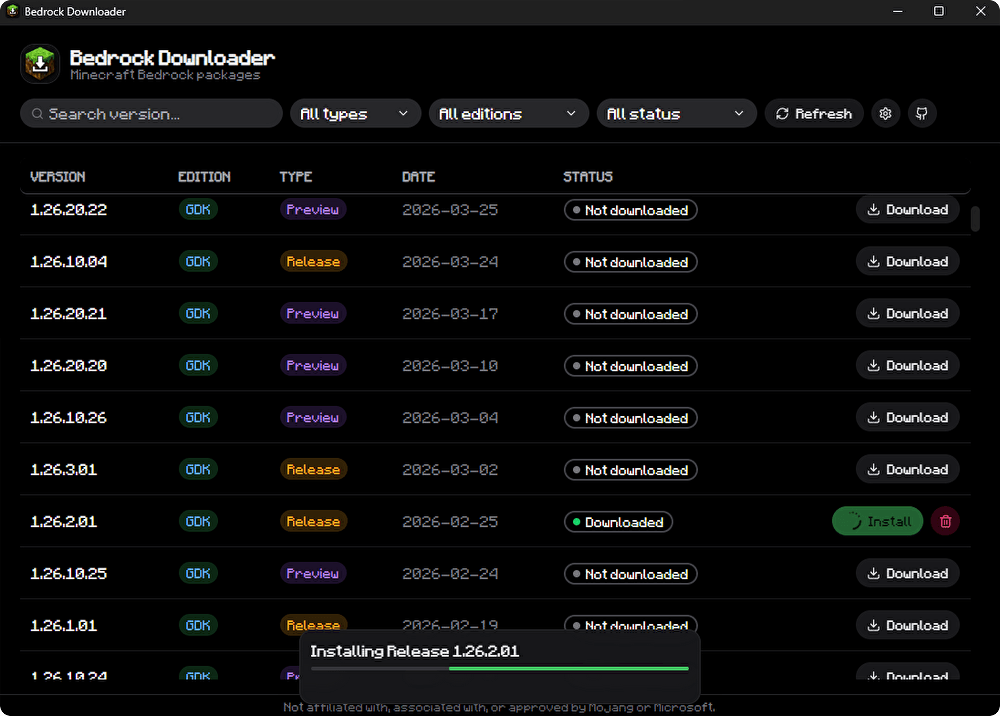Click the version list scrollbar thumb

[974, 219]
